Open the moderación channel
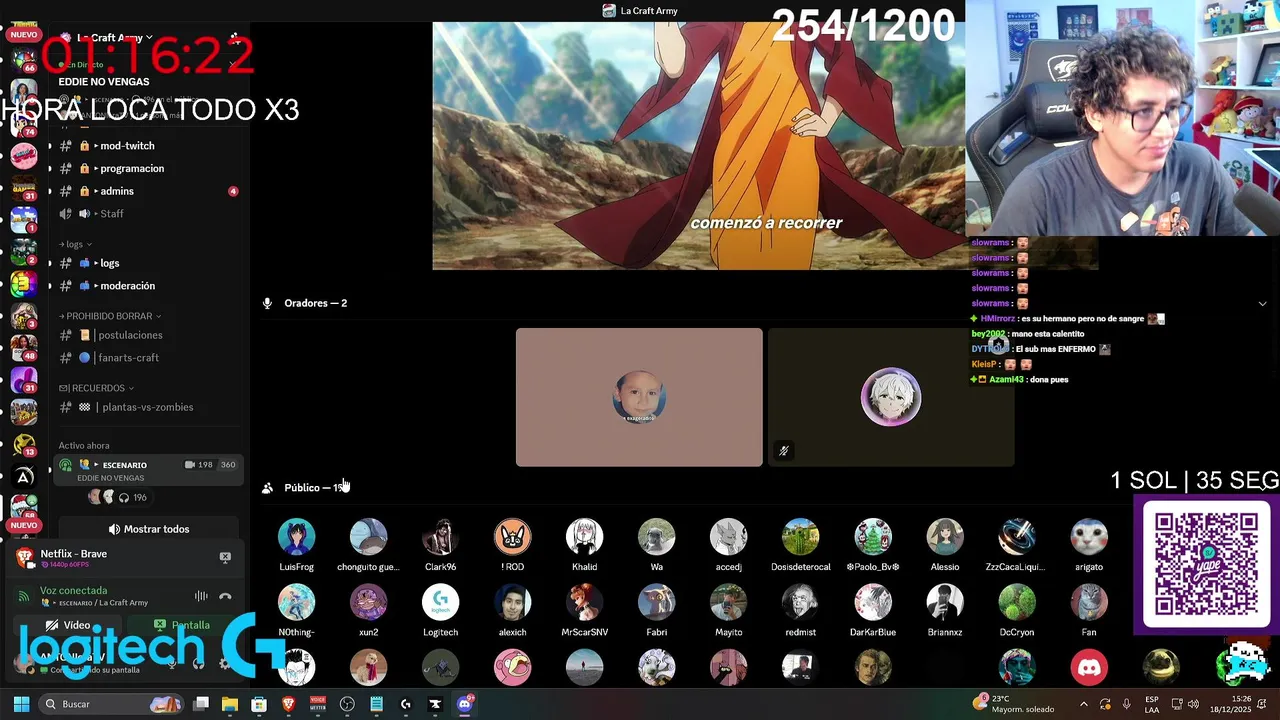Screen dimensions: 1280x720 pos(147,286)
